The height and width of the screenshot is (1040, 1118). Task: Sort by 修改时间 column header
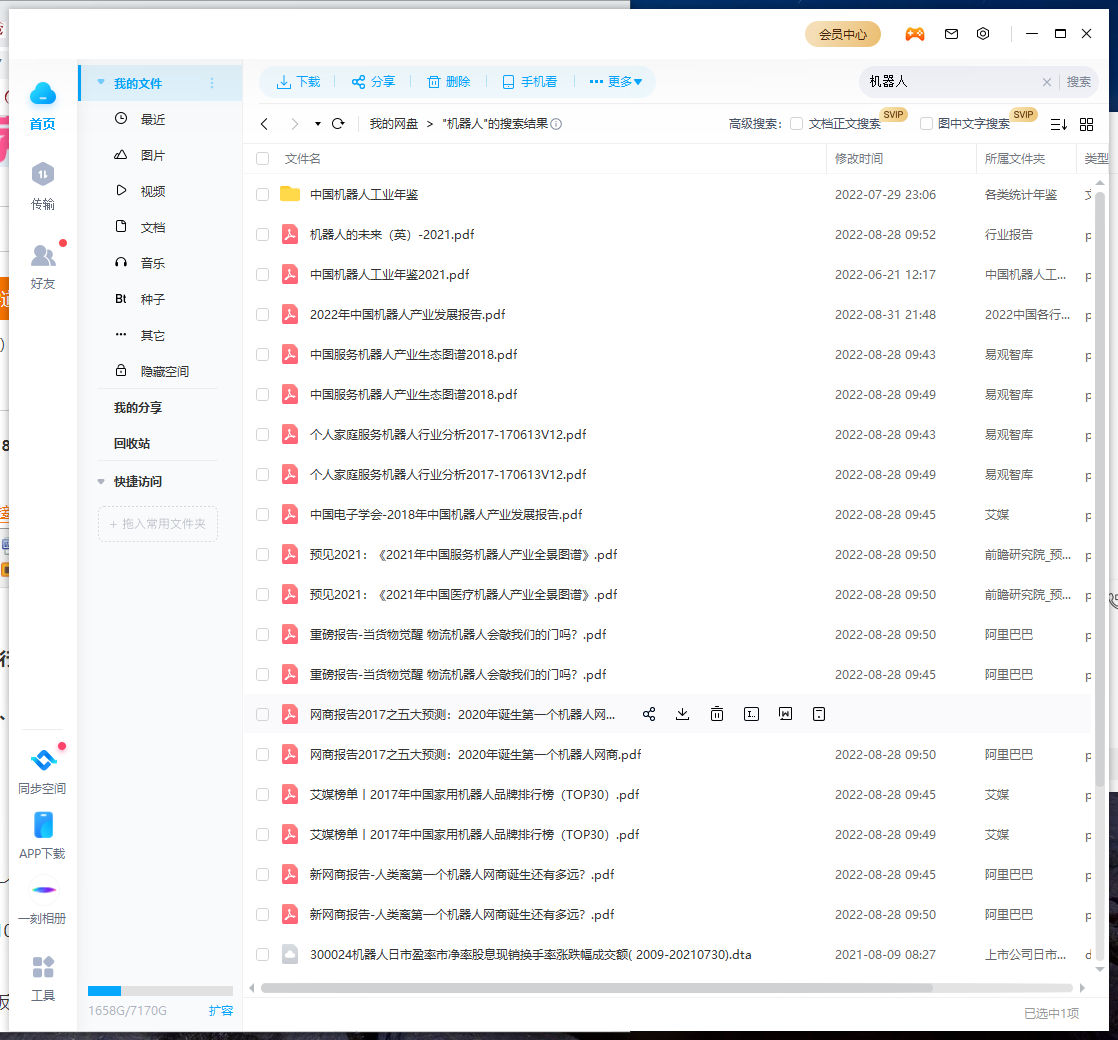point(858,158)
